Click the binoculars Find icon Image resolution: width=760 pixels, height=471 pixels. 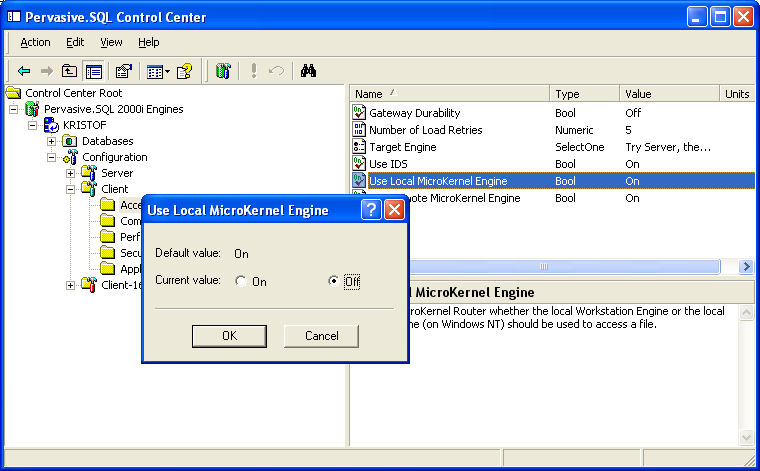[308, 71]
